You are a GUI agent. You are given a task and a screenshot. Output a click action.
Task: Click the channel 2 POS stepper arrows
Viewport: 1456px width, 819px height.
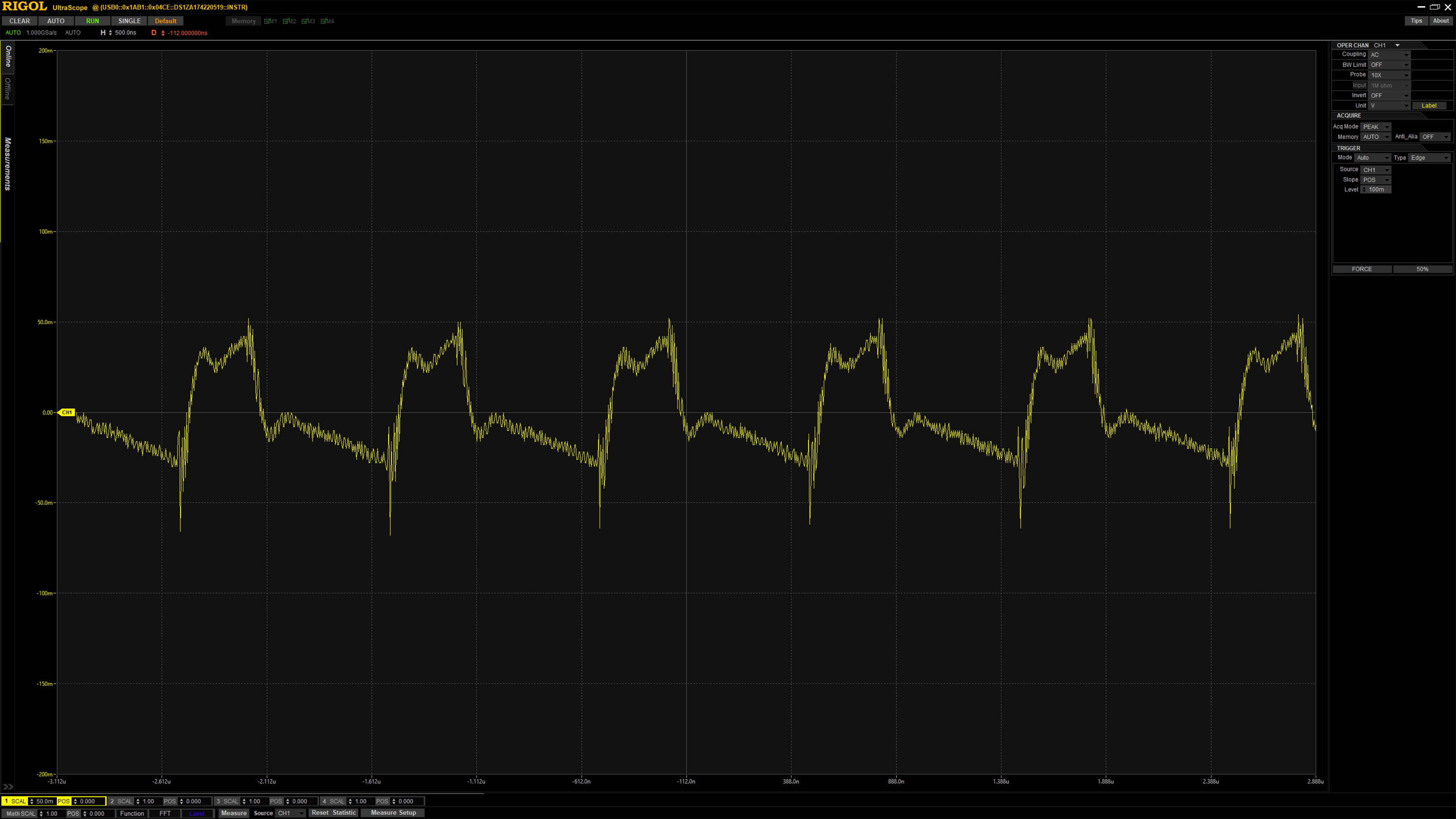tap(182, 801)
